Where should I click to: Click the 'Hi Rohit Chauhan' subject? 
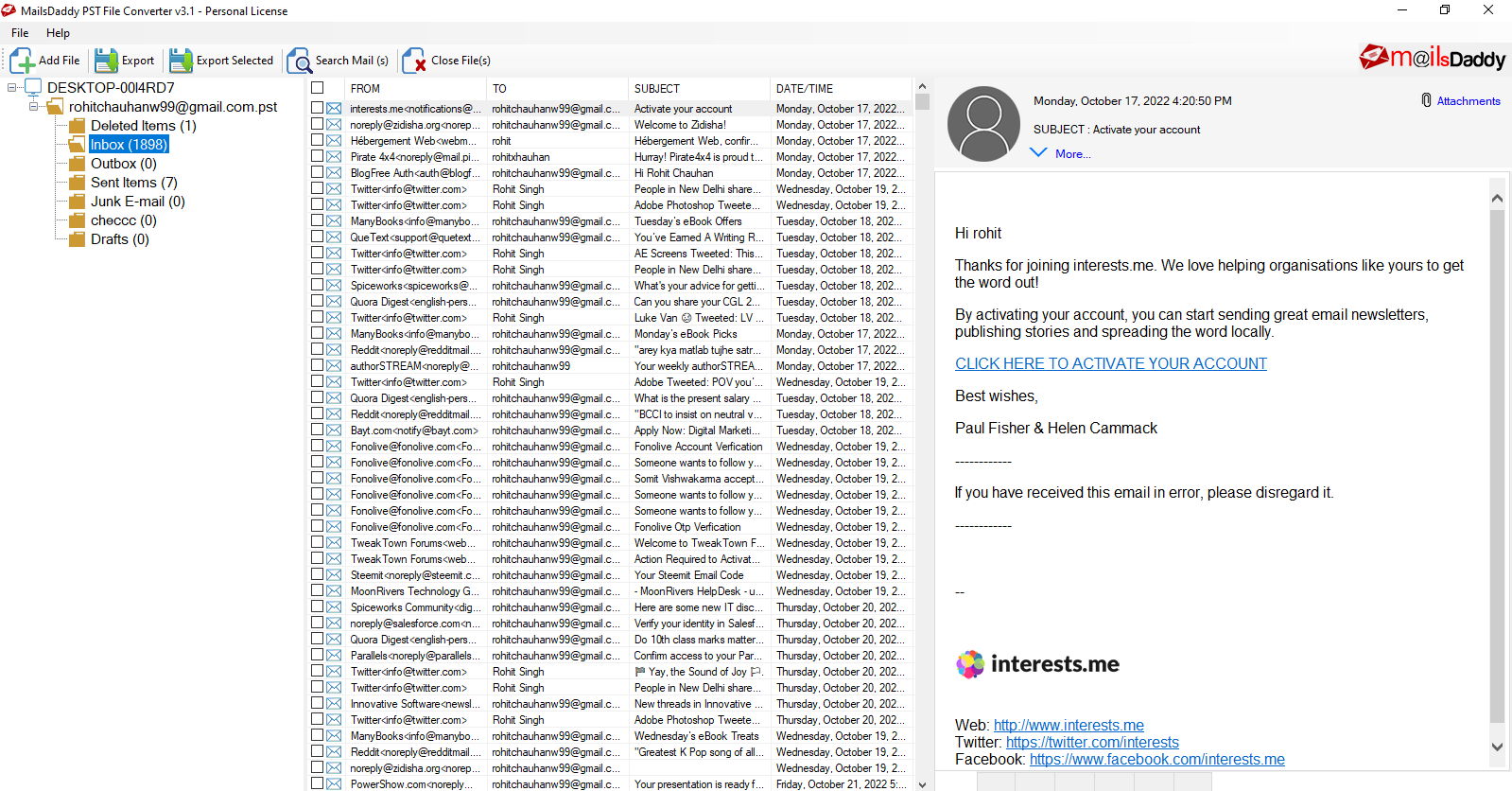coord(673,173)
